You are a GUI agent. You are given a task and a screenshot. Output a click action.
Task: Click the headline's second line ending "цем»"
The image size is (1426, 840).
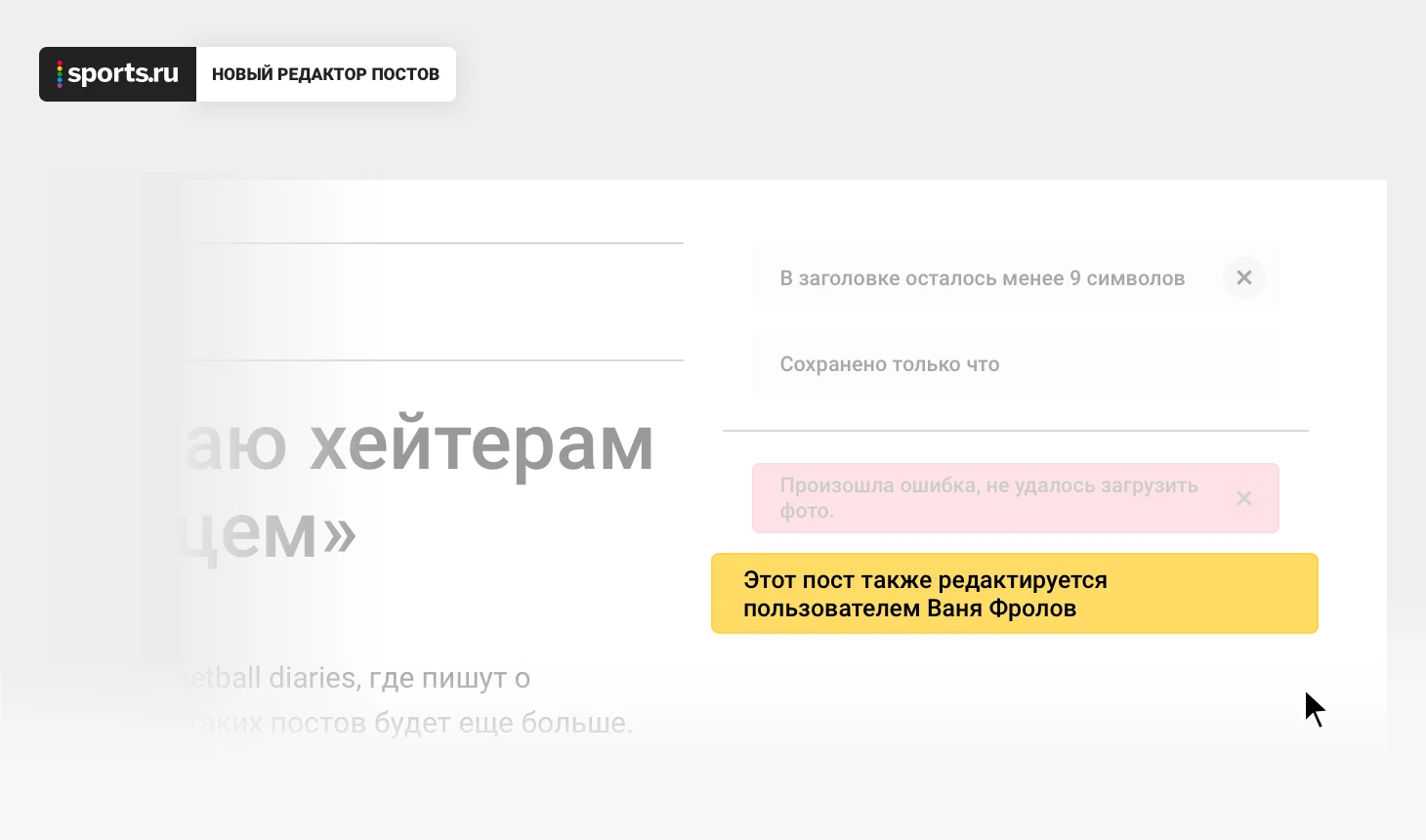click(x=283, y=533)
